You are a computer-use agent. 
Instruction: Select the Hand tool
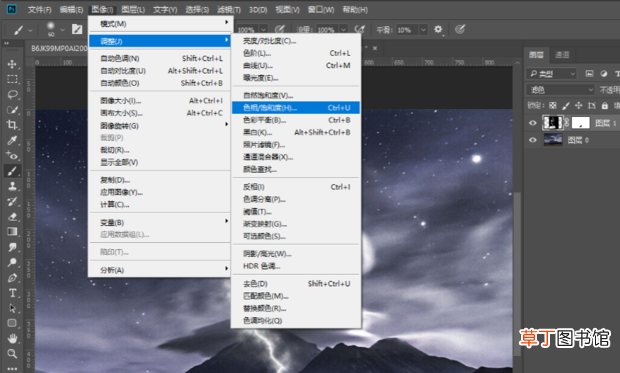[x=12, y=339]
